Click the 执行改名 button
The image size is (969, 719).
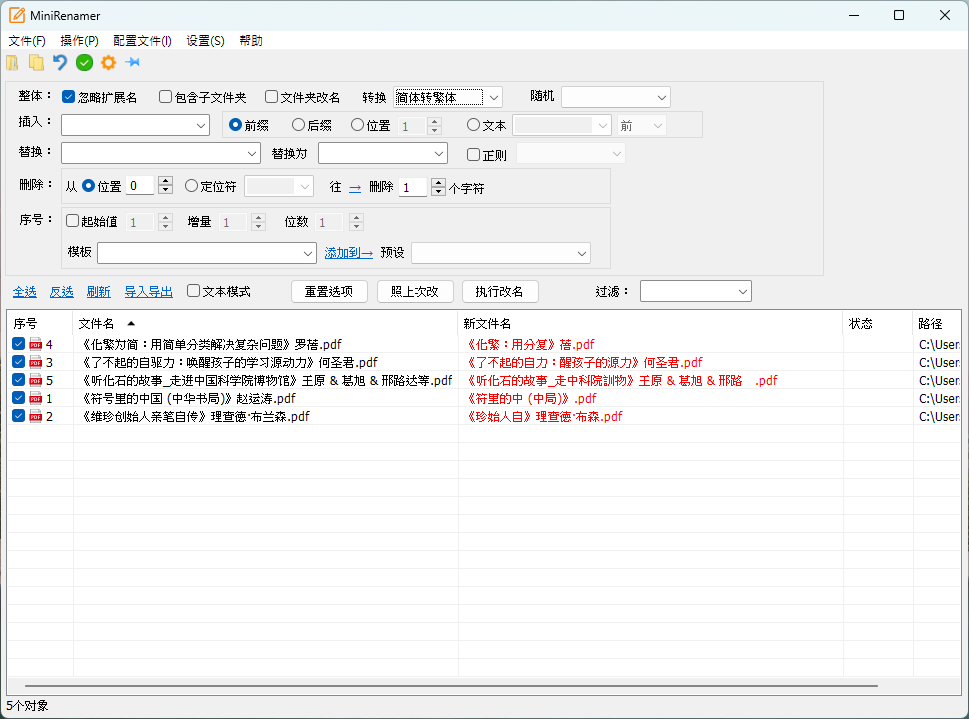(x=500, y=291)
